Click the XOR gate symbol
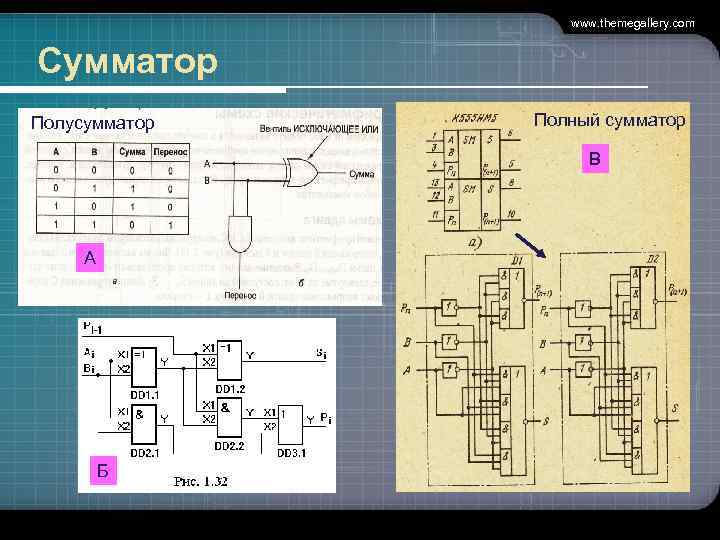This screenshot has width=720, height=540. (x=300, y=172)
